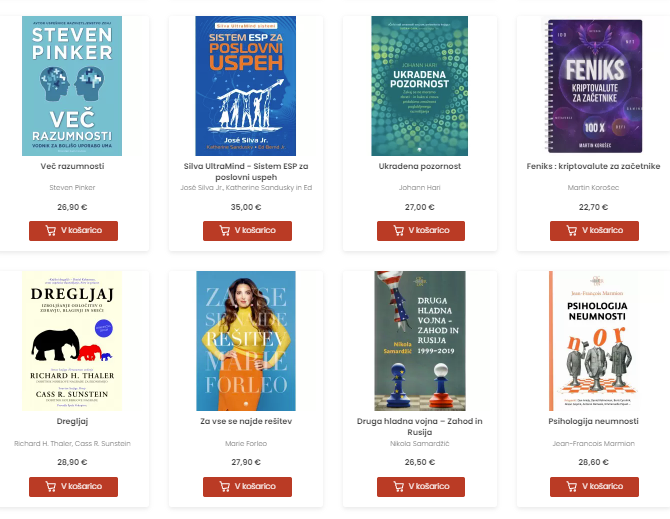View the Dregljaj elephant book cover
This screenshot has width=670, height=519.
72,341
